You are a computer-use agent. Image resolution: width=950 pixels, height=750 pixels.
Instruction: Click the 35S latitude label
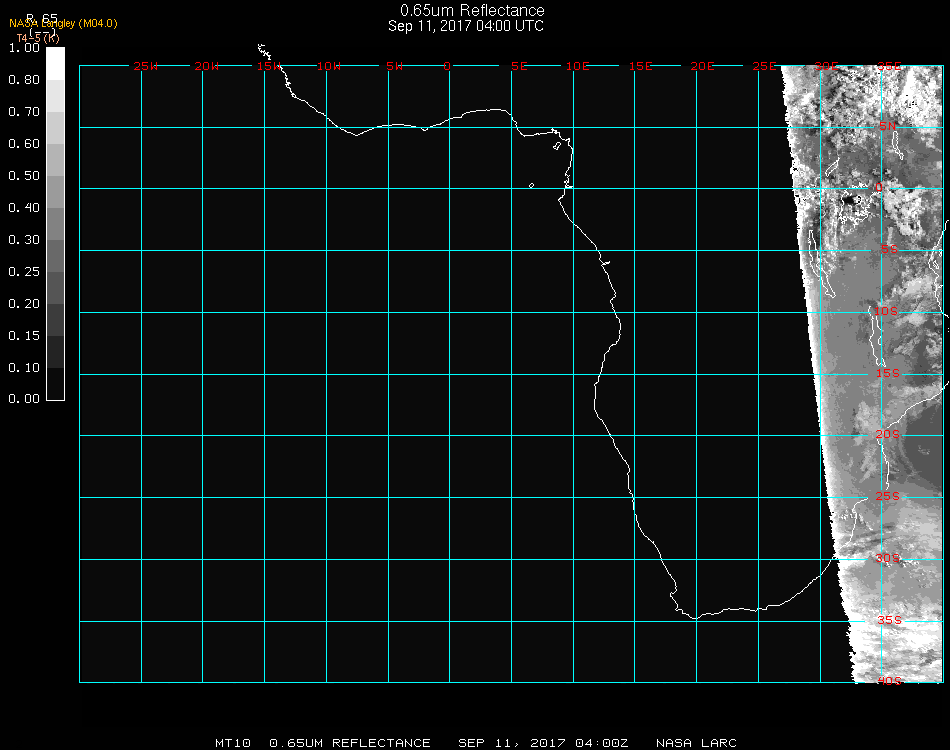[888, 620]
